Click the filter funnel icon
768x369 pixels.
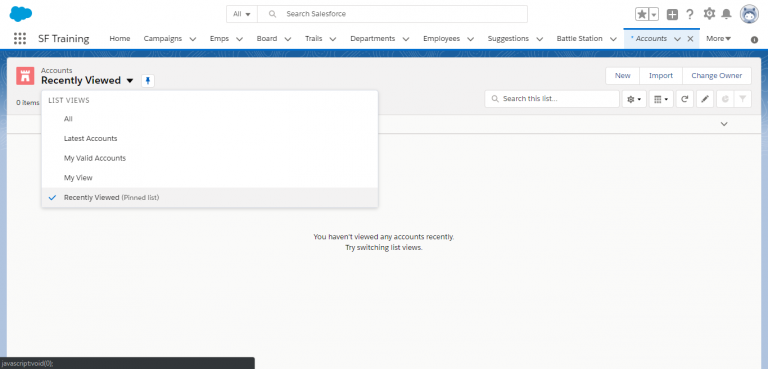coord(743,99)
